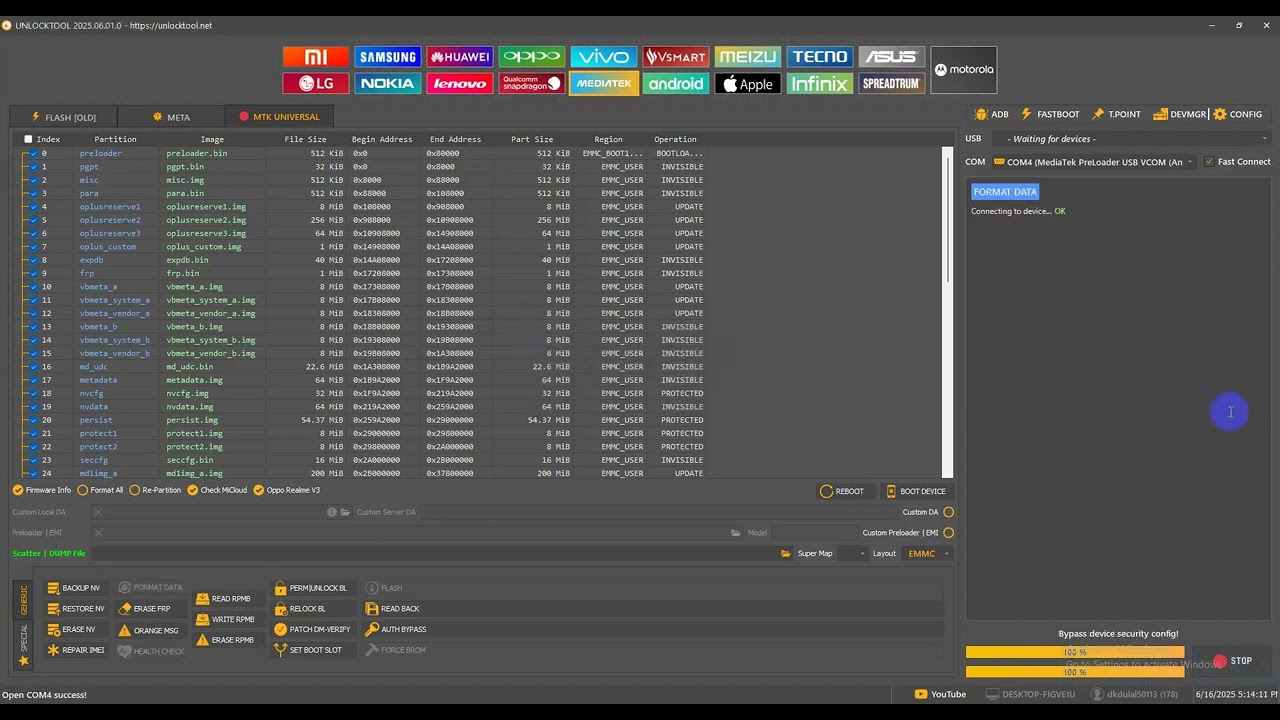
Task: Open DEVMGR device manager
Action: coord(1180,114)
